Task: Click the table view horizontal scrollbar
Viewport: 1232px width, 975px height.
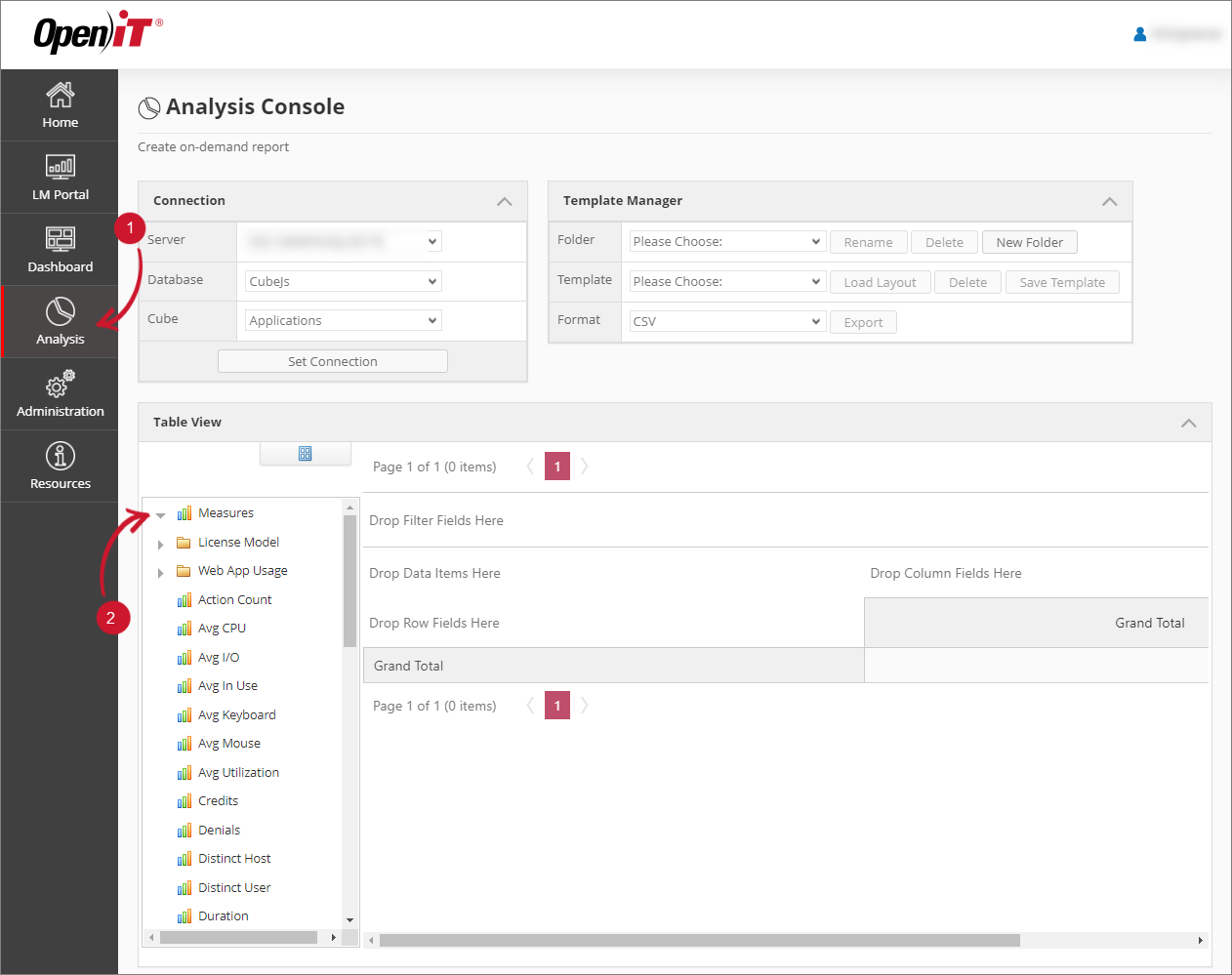Action: (699, 941)
